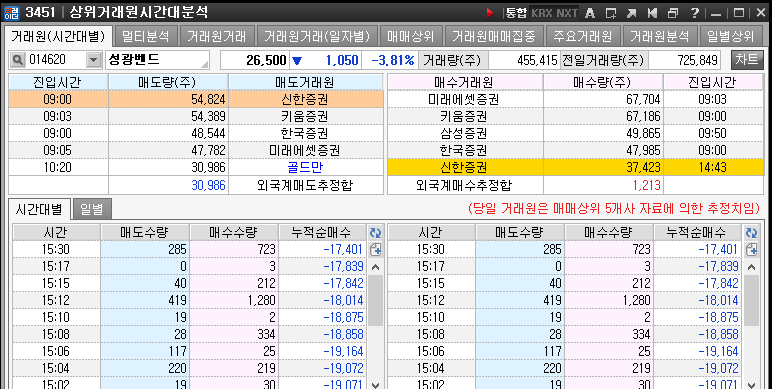Select the 시간대별 sub-tab
The height and width of the screenshot is (389, 772).
39,209
